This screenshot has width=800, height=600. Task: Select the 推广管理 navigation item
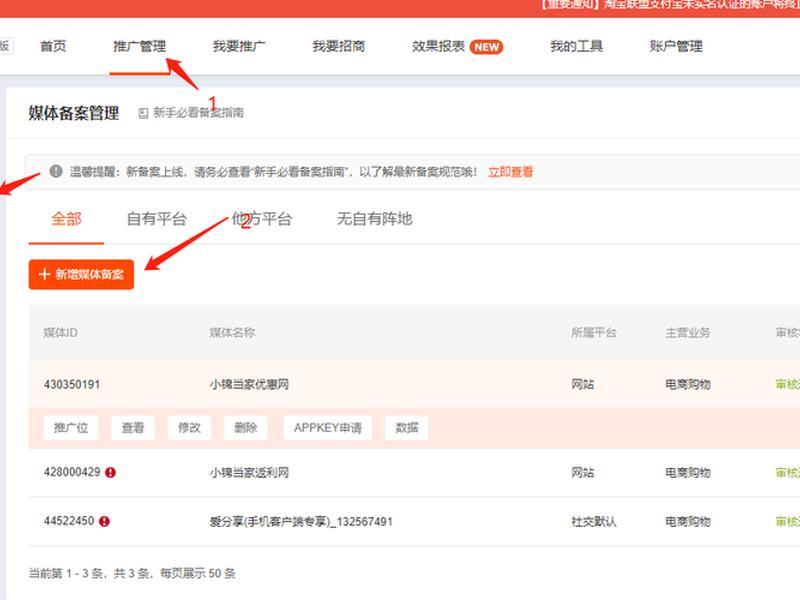[x=139, y=46]
